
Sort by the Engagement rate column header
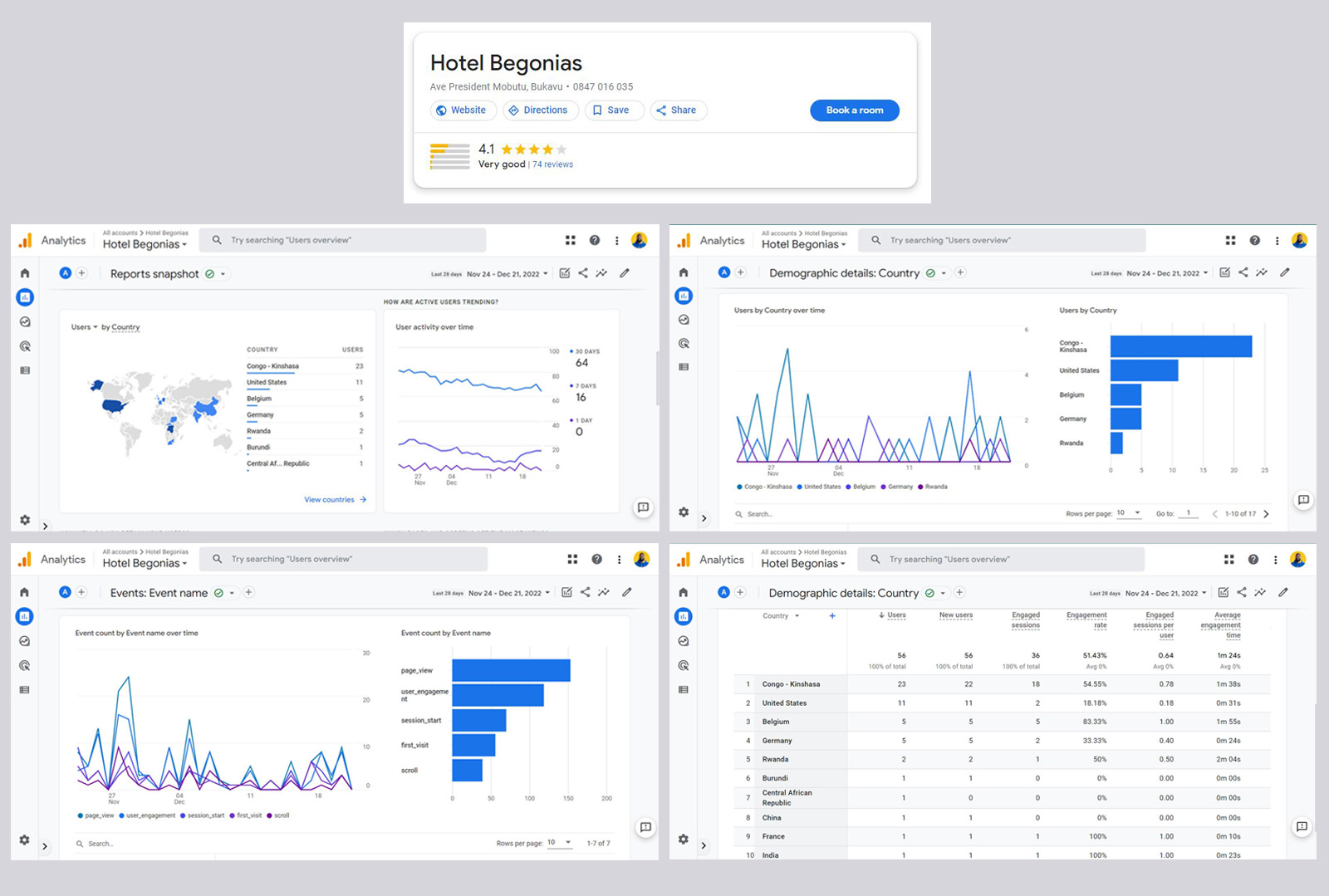[x=1086, y=620]
